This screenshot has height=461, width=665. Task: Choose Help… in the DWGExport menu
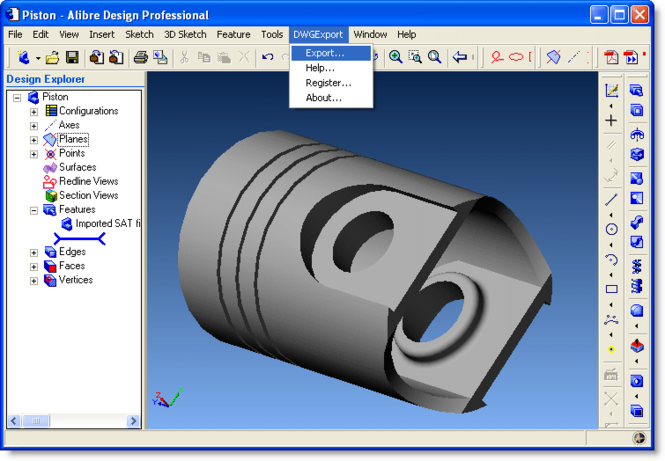331,68
